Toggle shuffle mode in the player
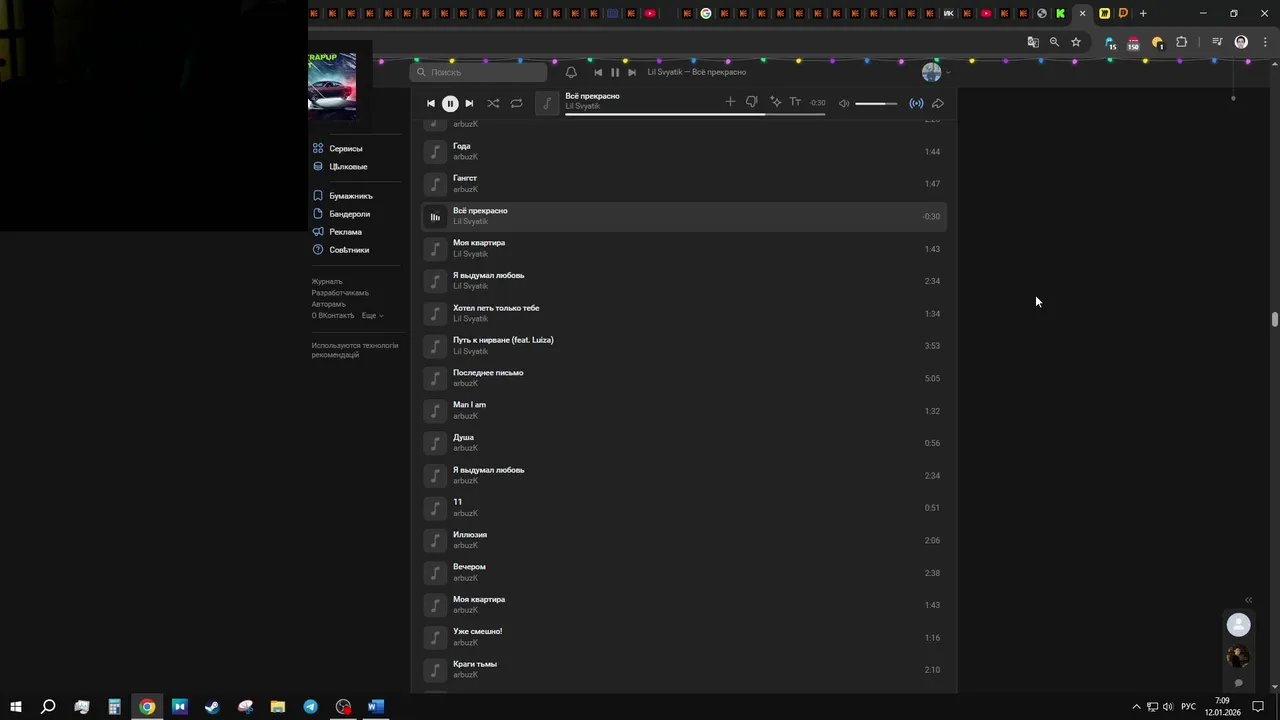 pos(493,103)
